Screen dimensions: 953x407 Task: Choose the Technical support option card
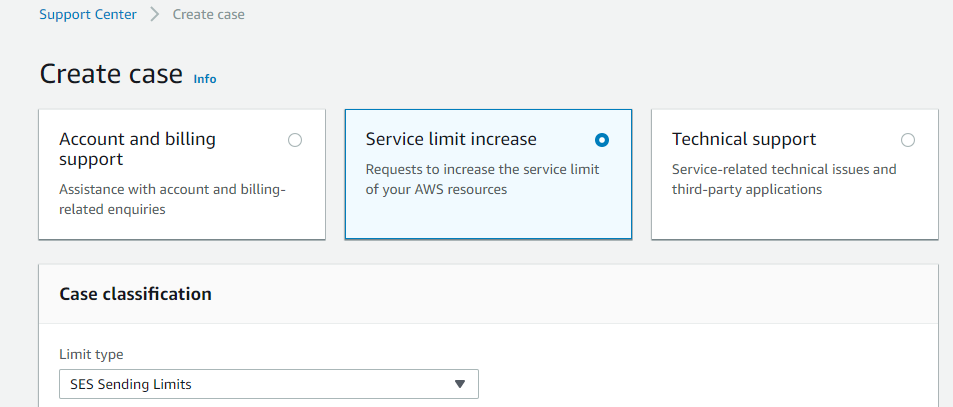794,174
